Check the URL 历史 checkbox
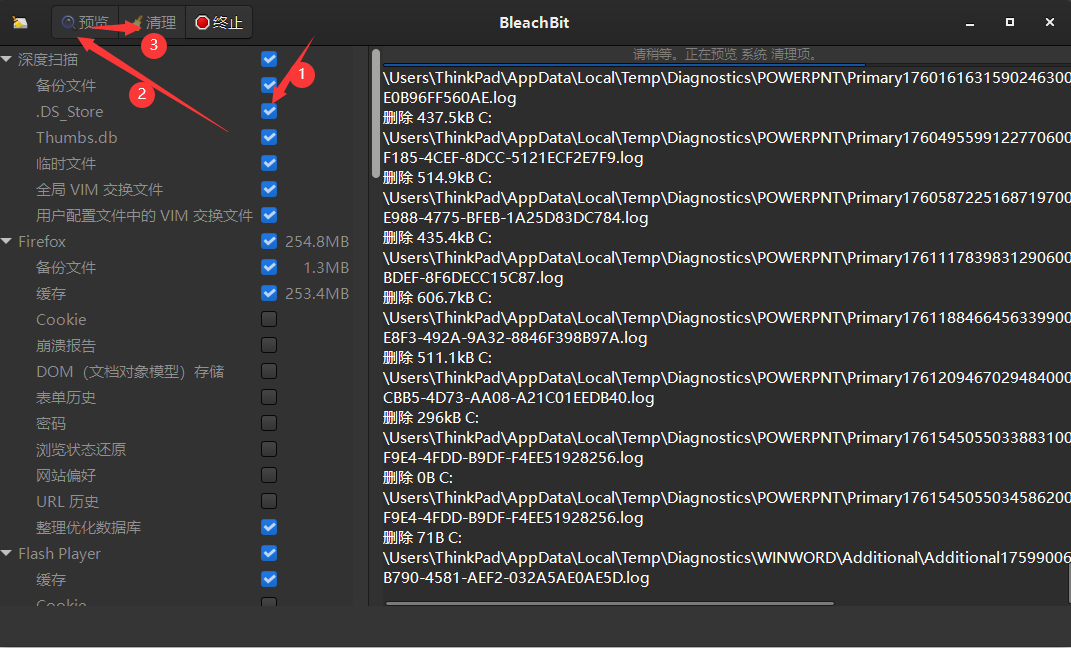 (x=269, y=501)
